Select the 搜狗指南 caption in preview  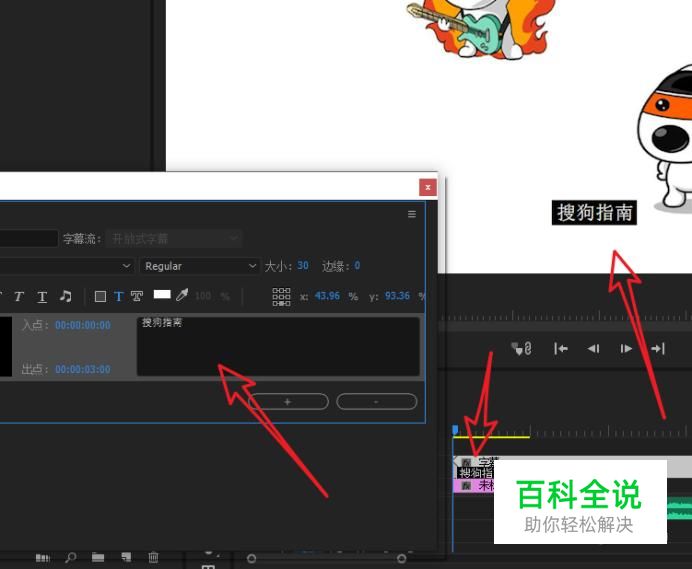click(594, 213)
